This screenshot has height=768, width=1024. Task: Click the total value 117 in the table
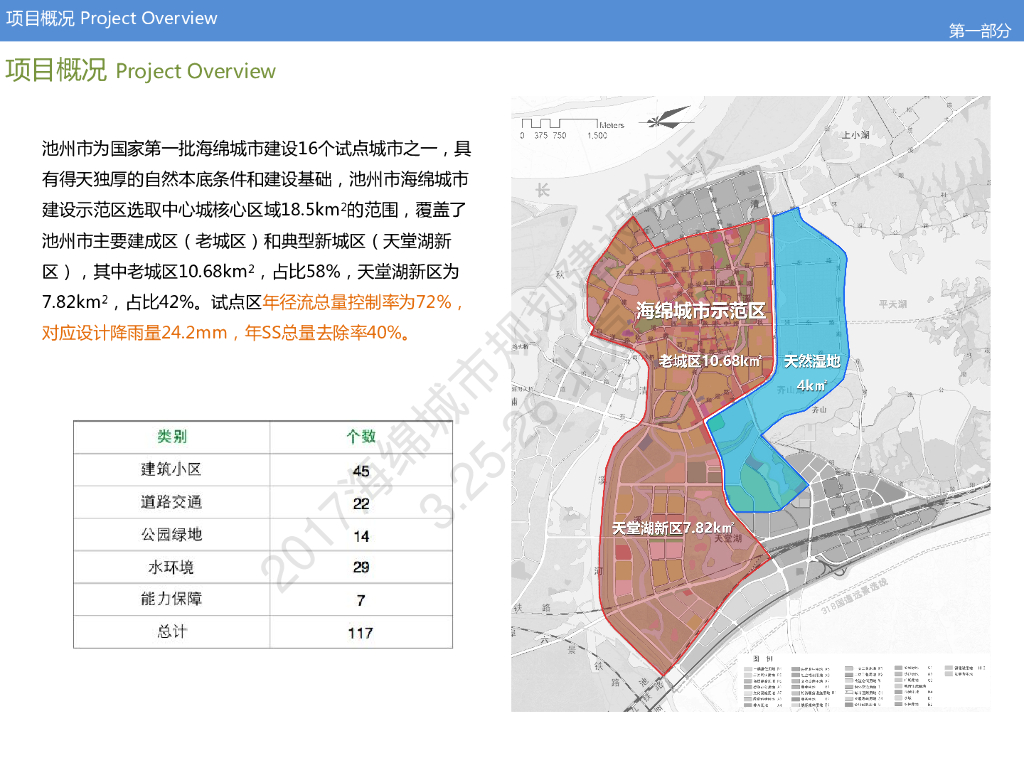coord(360,632)
